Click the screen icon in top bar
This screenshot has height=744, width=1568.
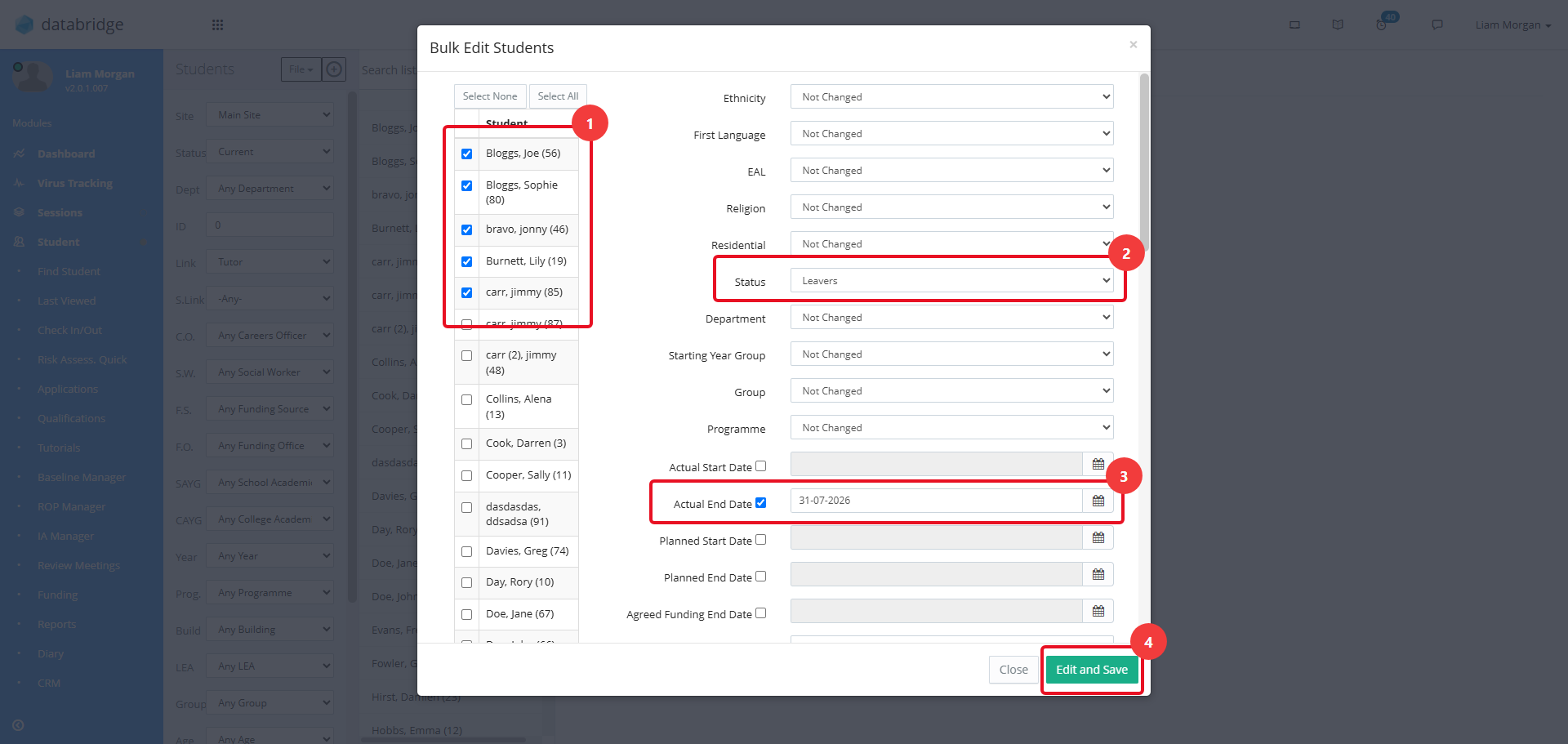1294,25
